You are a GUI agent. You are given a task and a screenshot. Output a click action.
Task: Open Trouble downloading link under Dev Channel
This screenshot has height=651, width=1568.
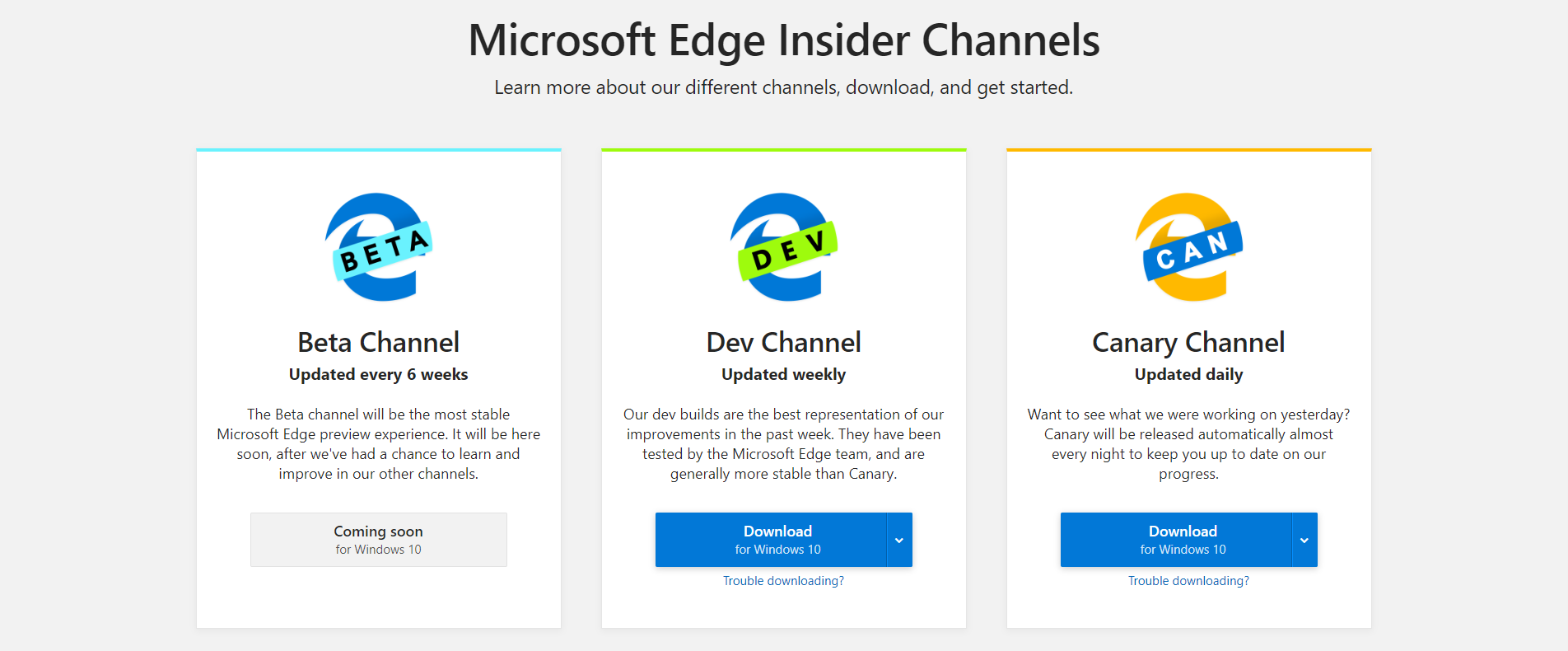784,581
